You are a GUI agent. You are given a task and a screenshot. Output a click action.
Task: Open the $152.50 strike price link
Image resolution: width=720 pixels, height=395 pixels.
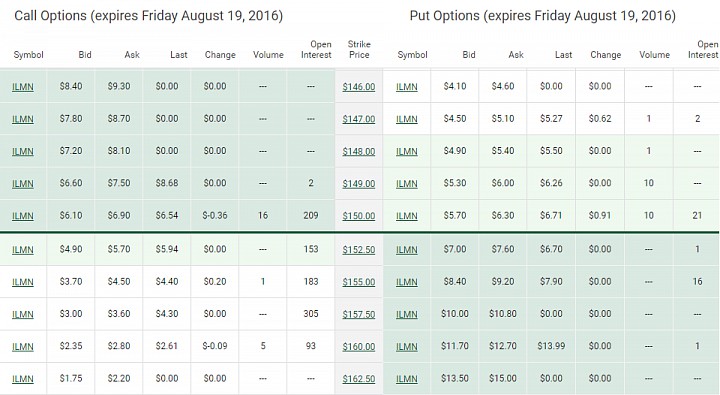(x=359, y=250)
